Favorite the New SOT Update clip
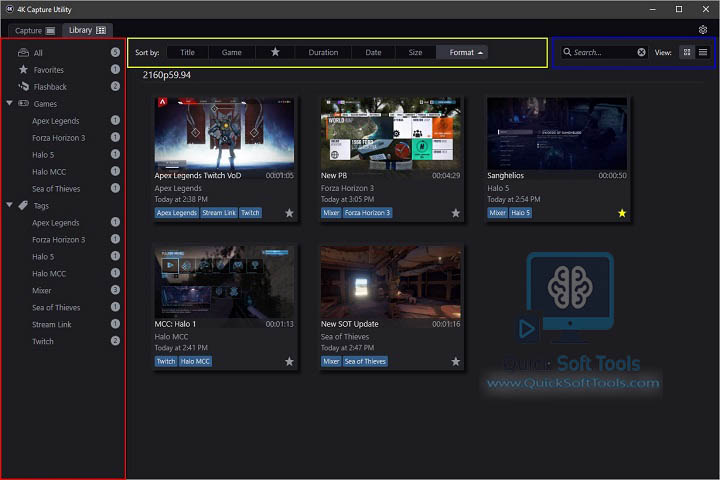Image resolution: width=720 pixels, height=480 pixels. pos(456,361)
